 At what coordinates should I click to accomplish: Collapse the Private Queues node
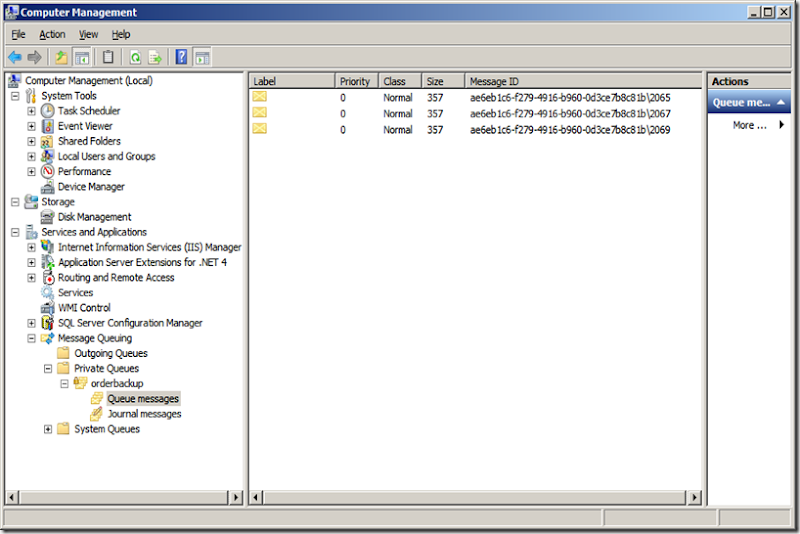[x=48, y=368]
